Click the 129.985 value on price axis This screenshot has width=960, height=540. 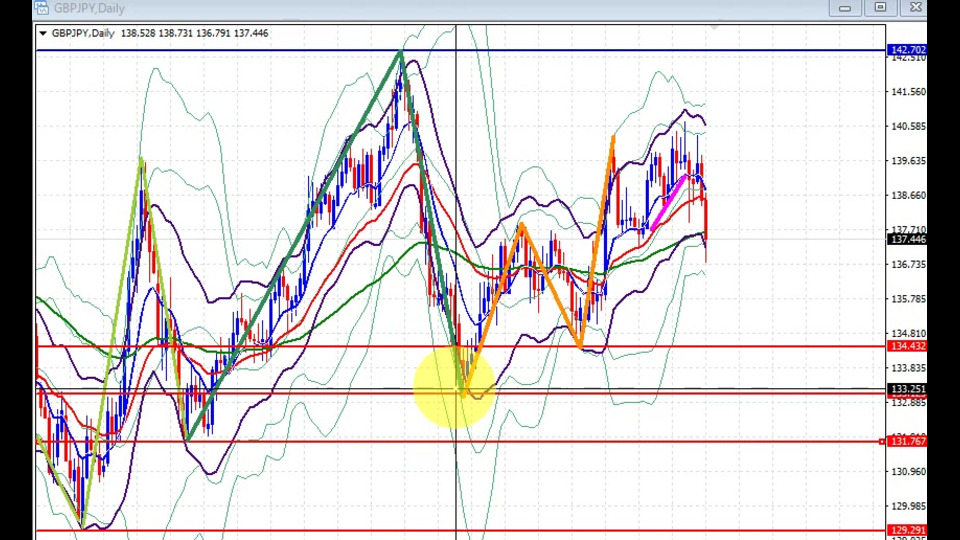908,506
